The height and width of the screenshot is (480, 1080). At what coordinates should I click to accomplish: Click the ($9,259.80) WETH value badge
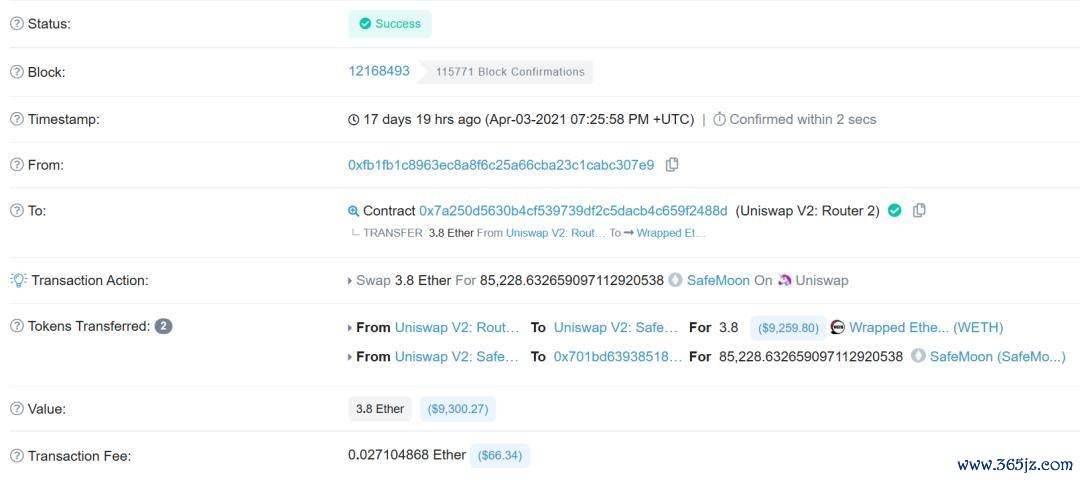point(788,328)
